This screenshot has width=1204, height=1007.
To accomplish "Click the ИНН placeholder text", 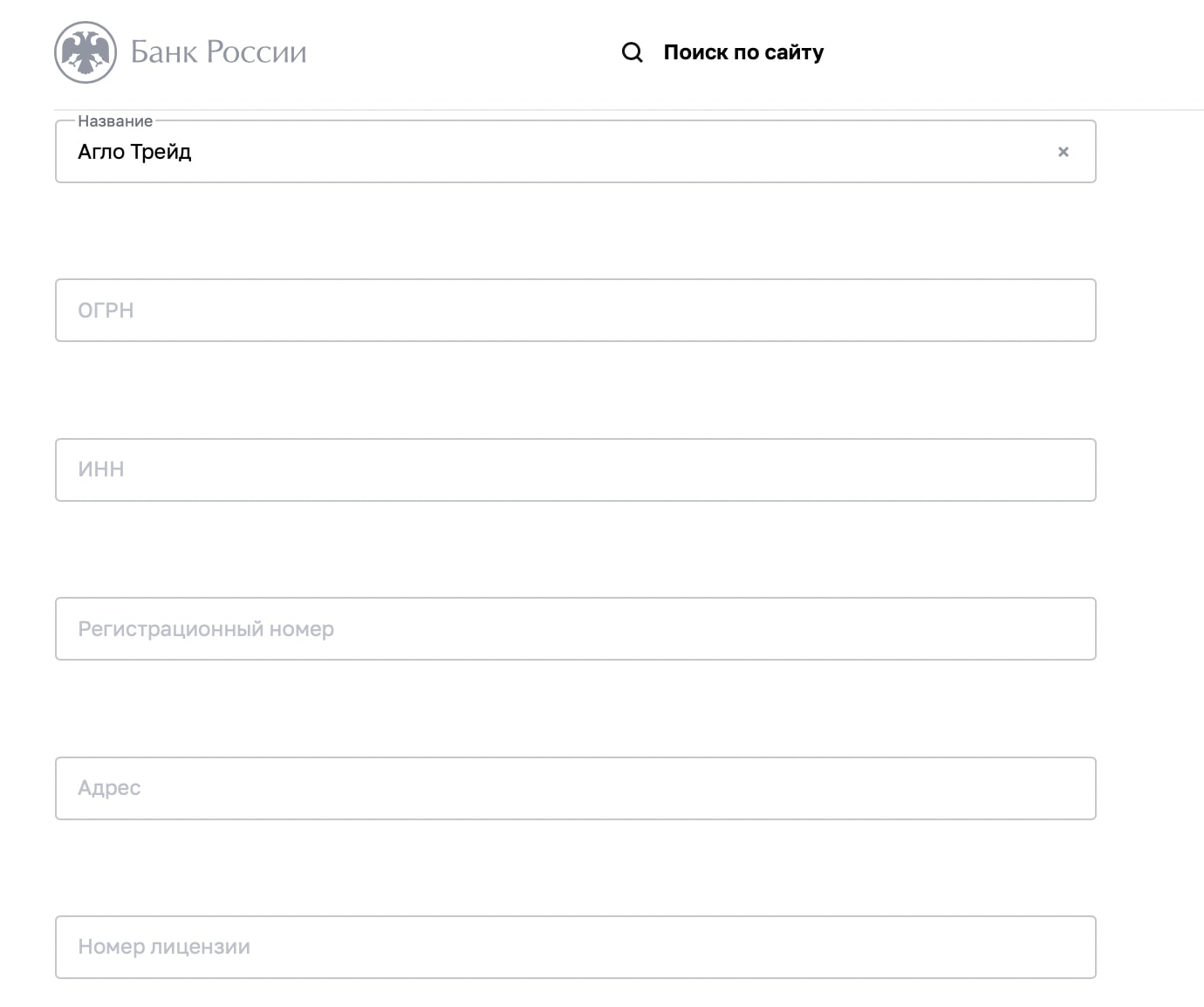I will click(x=101, y=469).
